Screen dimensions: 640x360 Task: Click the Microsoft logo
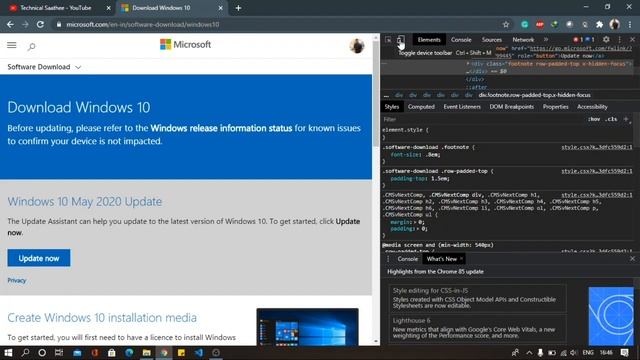pos(185,44)
